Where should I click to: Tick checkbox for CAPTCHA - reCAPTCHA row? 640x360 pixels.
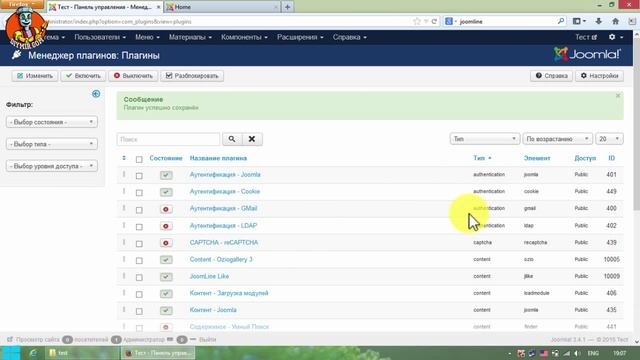point(139,244)
